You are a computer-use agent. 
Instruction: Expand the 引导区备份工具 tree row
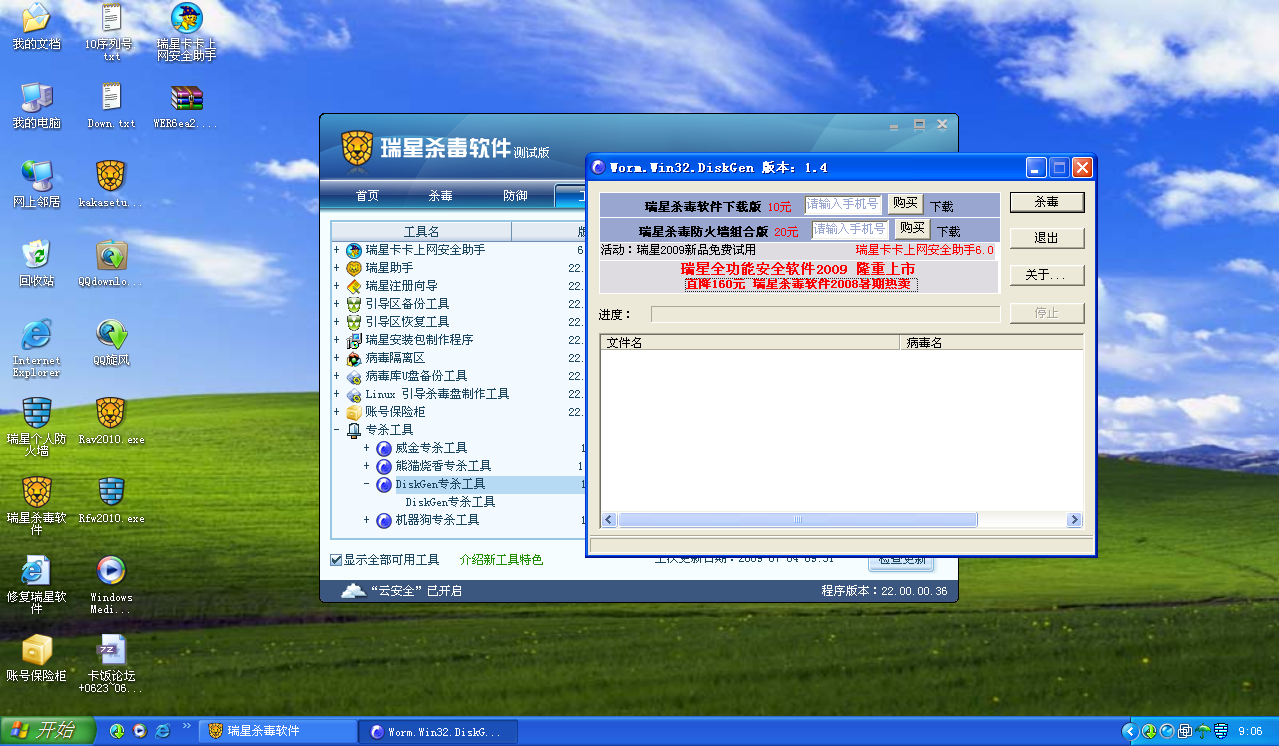tap(337, 304)
